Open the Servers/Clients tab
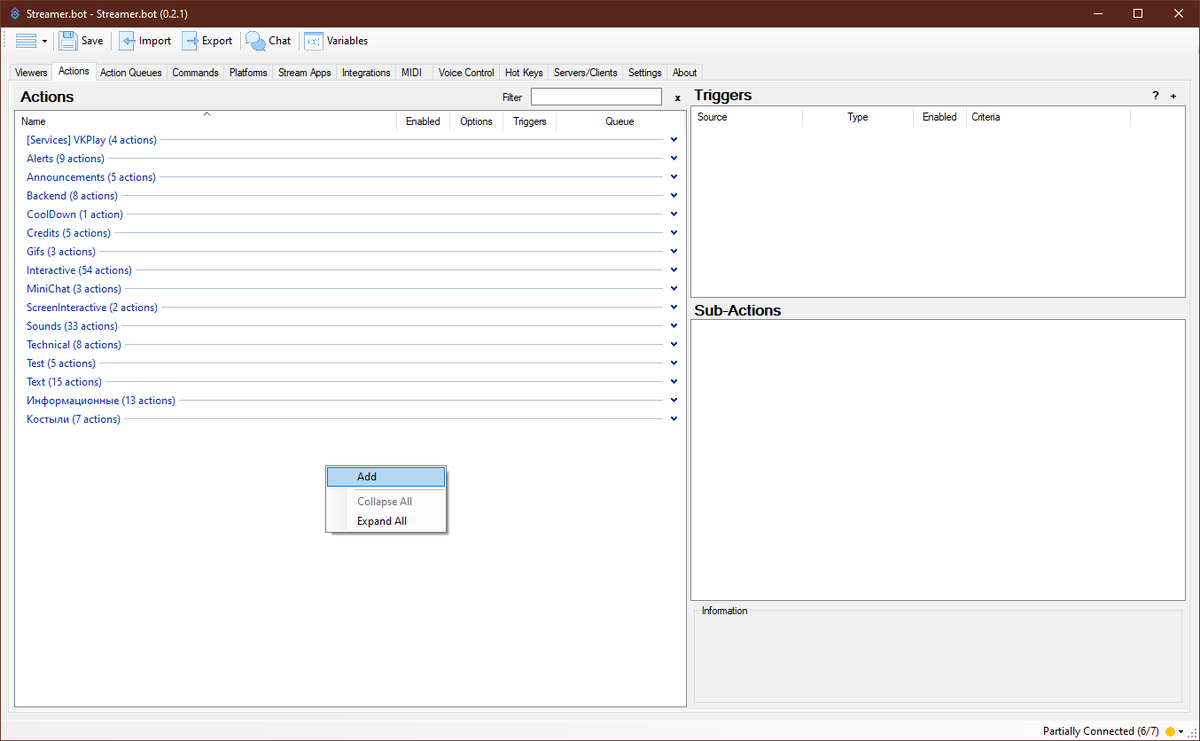This screenshot has width=1200, height=741. click(586, 73)
